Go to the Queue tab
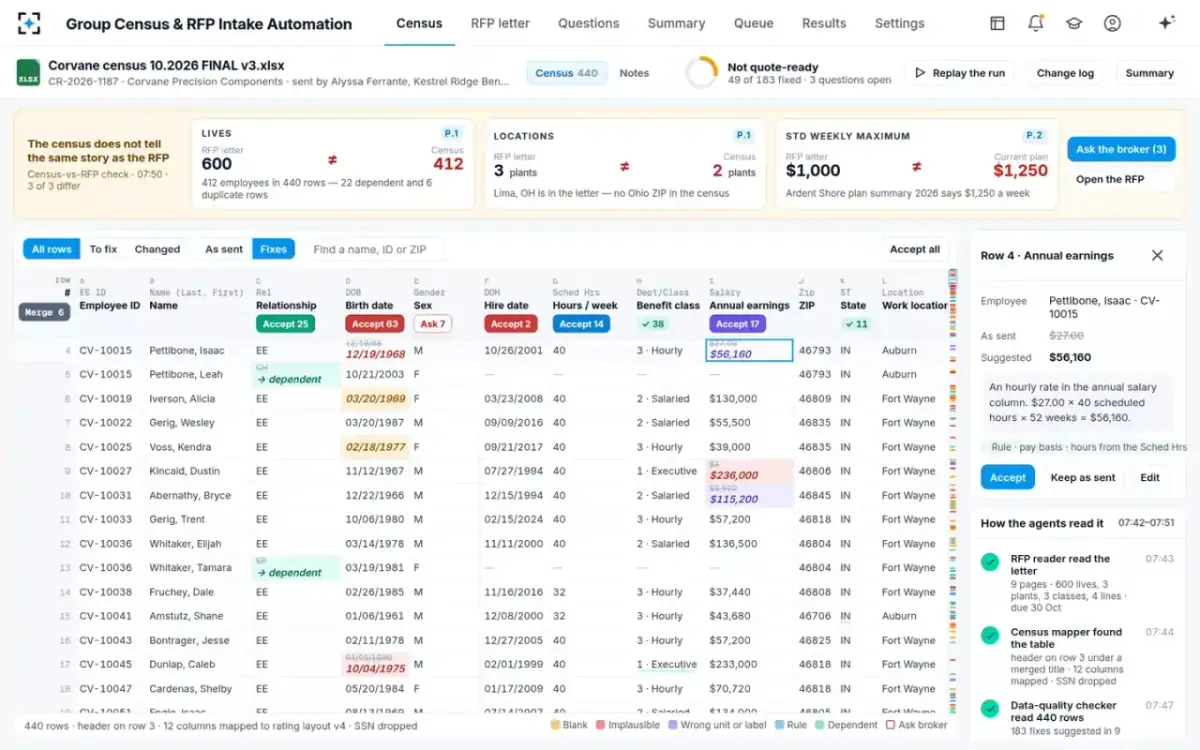This screenshot has width=1200, height=750. pyautogui.click(x=753, y=23)
